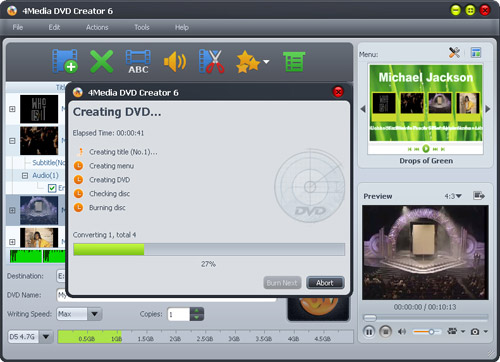Open the Writing Speed dropdown
Viewport: 500px width, 362px height.
tap(95, 314)
